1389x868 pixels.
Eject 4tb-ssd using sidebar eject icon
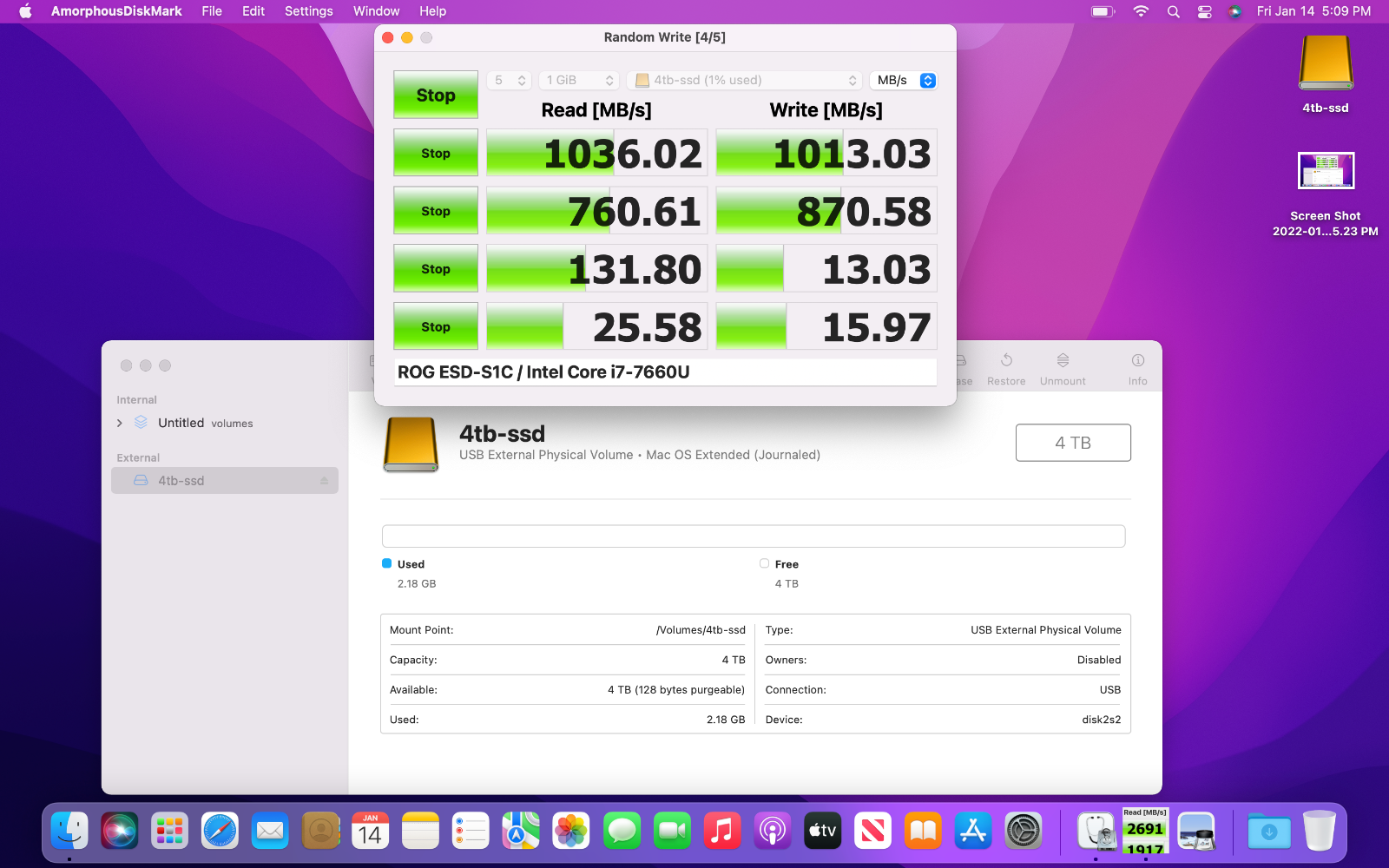click(x=324, y=481)
